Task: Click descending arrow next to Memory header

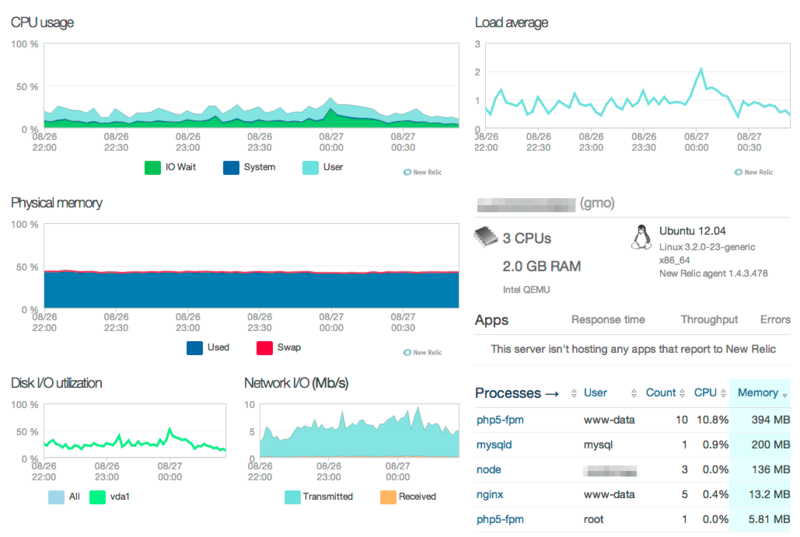Action: tap(785, 396)
